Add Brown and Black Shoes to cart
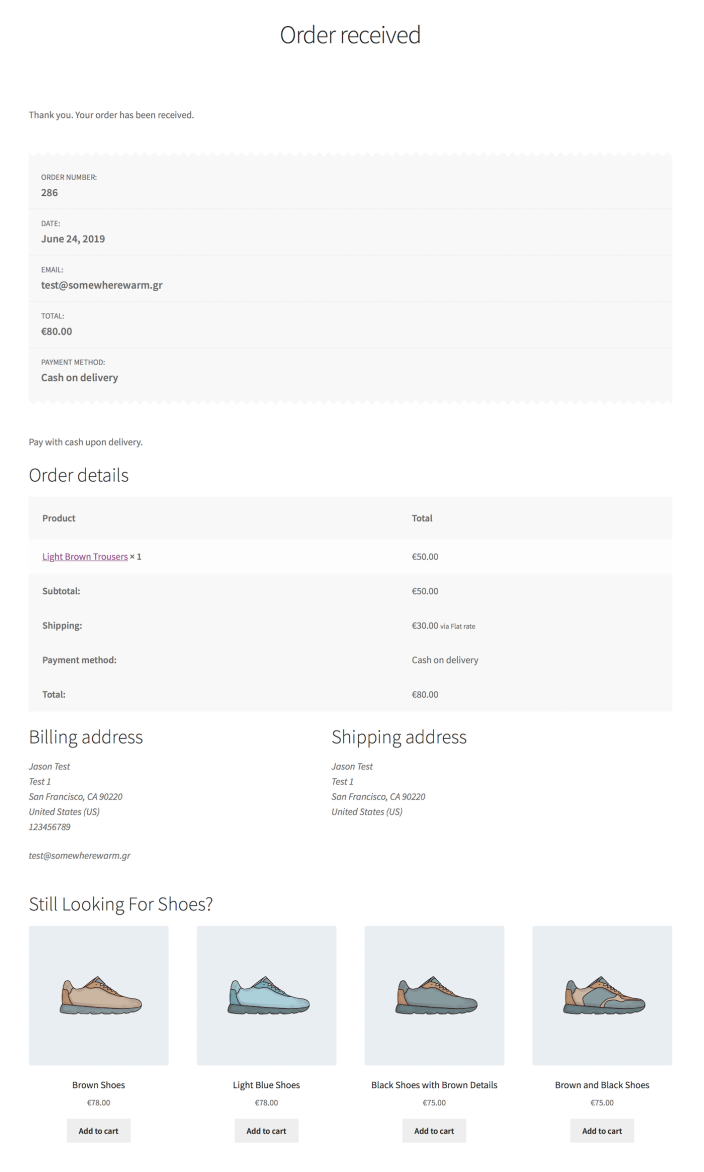 pyautogui.click(x=602, y=1131)
